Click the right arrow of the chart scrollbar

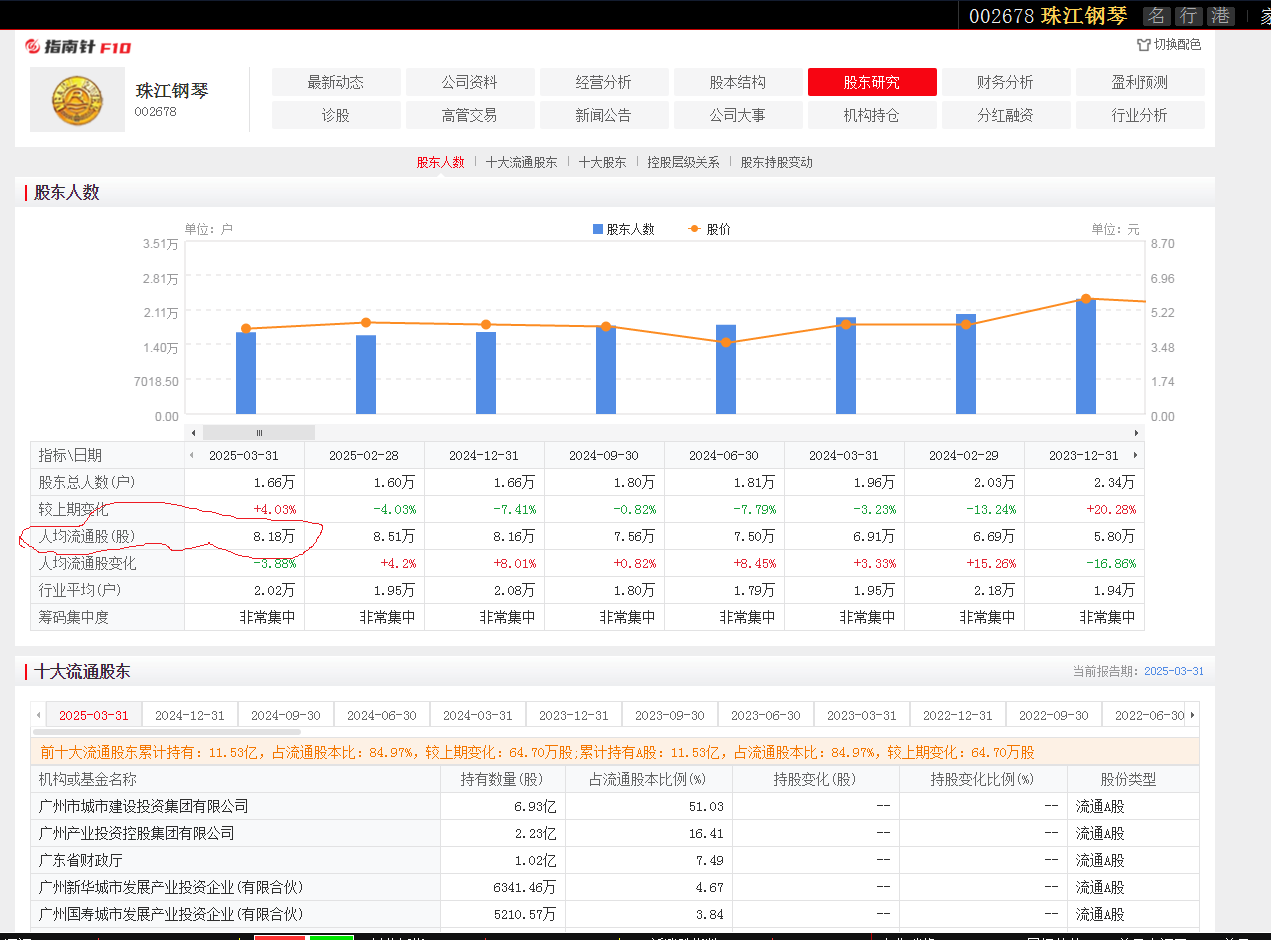tap(1136, 433)
